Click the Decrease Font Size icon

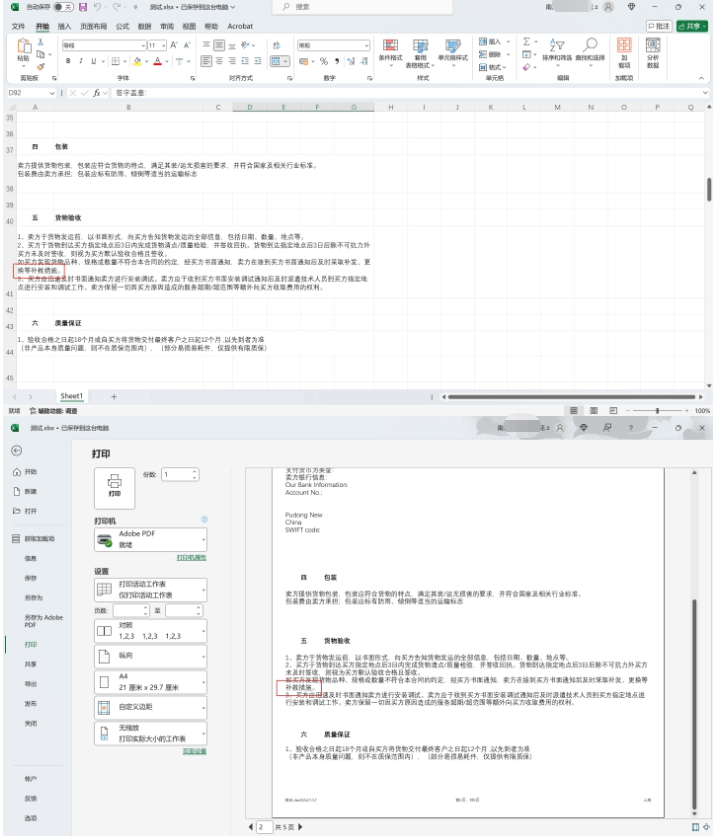click(187, 46)
